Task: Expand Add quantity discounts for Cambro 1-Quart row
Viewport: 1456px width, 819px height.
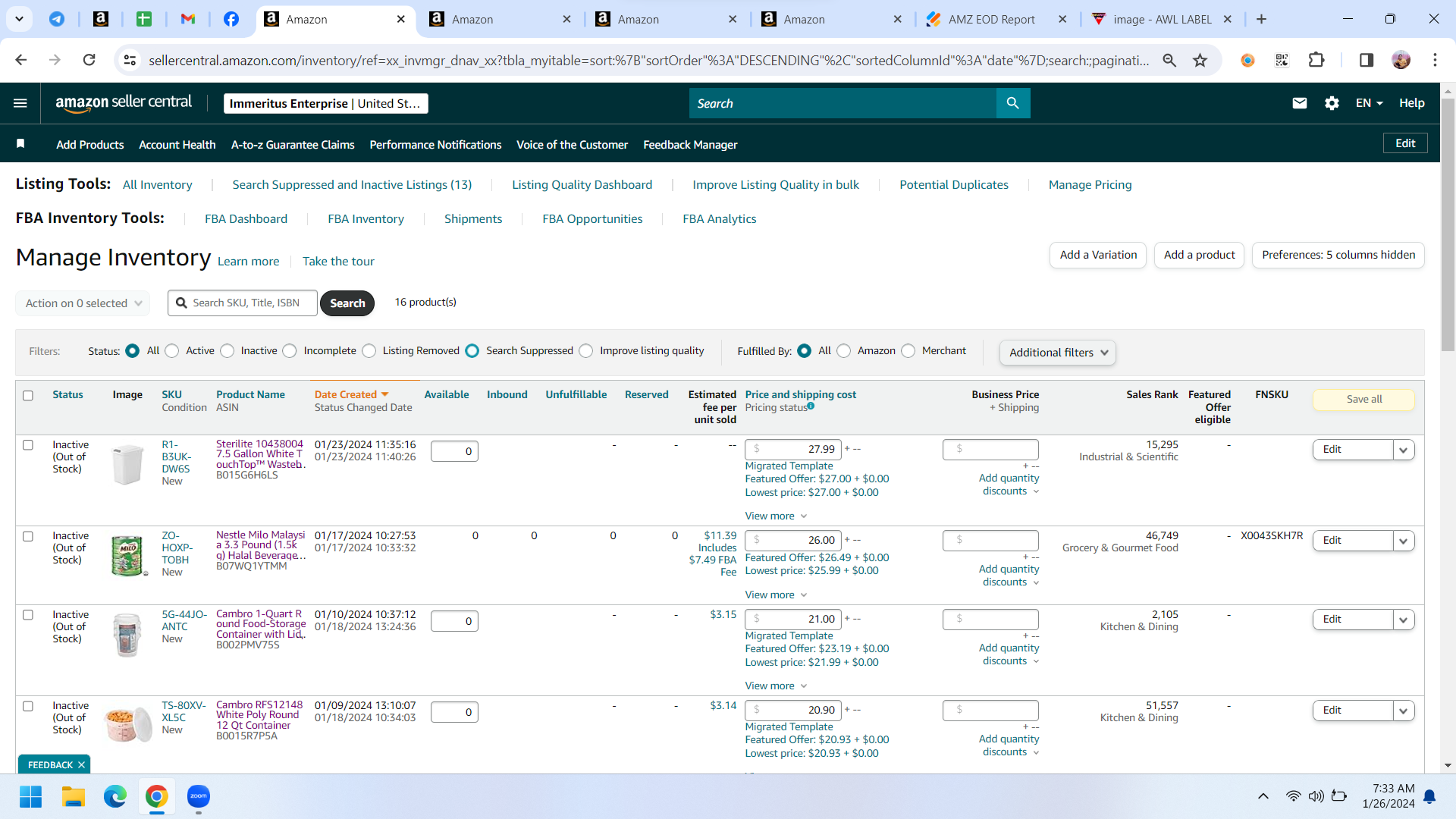Action: click(1009, 654)
